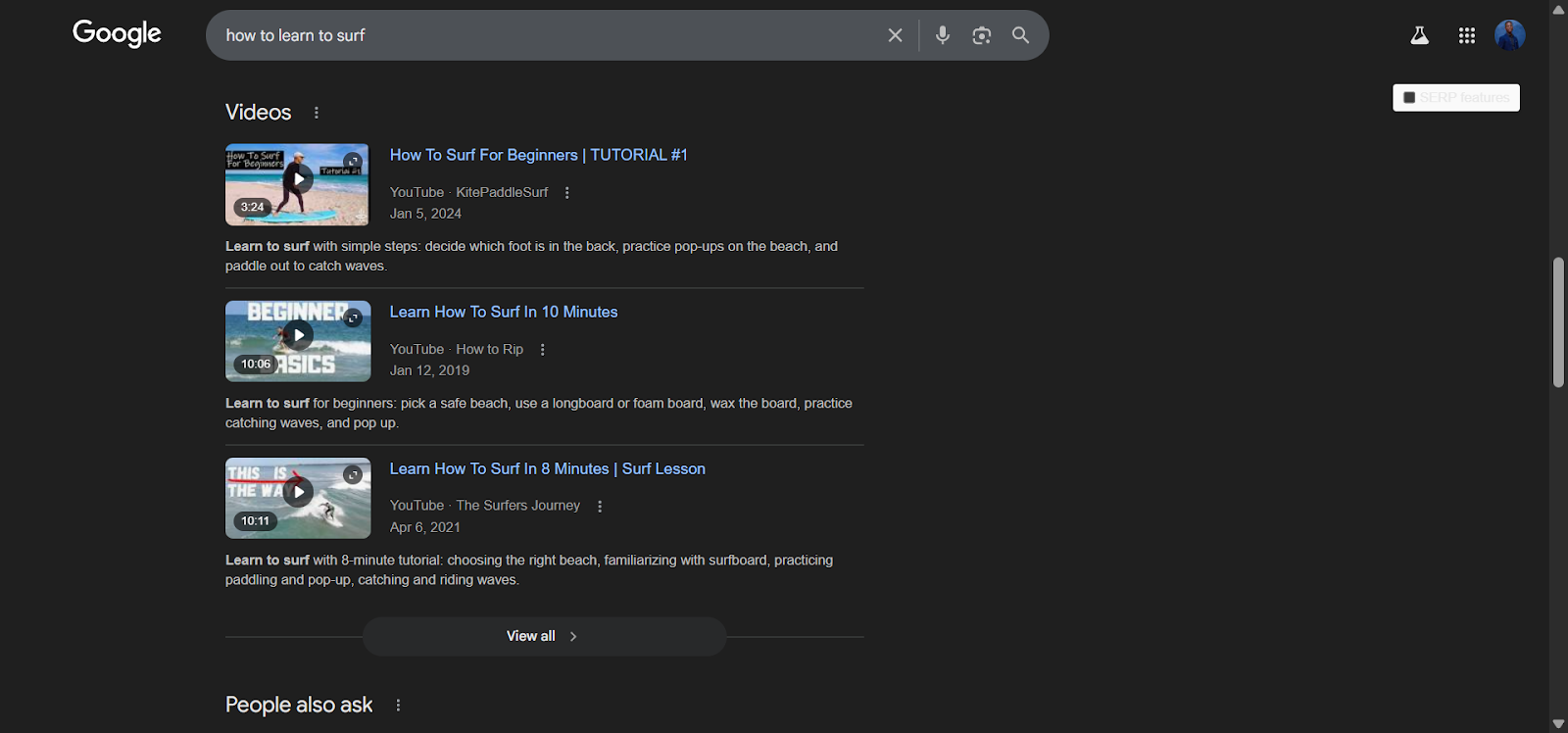1568x733 pixels.
Task: Expand preview icon on the 10:06 video thumbnail
Action: 353,318
